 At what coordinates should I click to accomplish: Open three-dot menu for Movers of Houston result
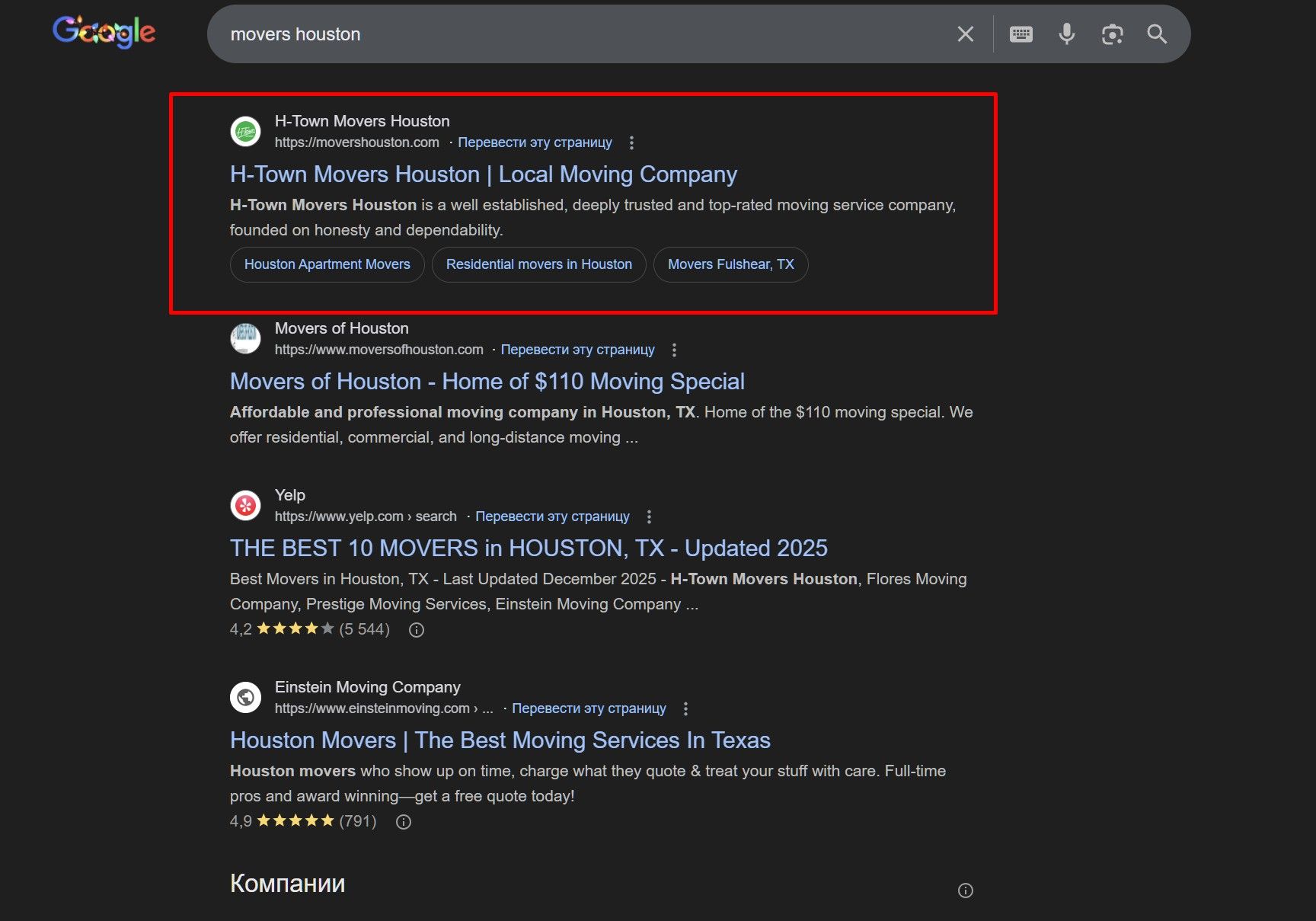pyautogui.click(x=674, y=350)
